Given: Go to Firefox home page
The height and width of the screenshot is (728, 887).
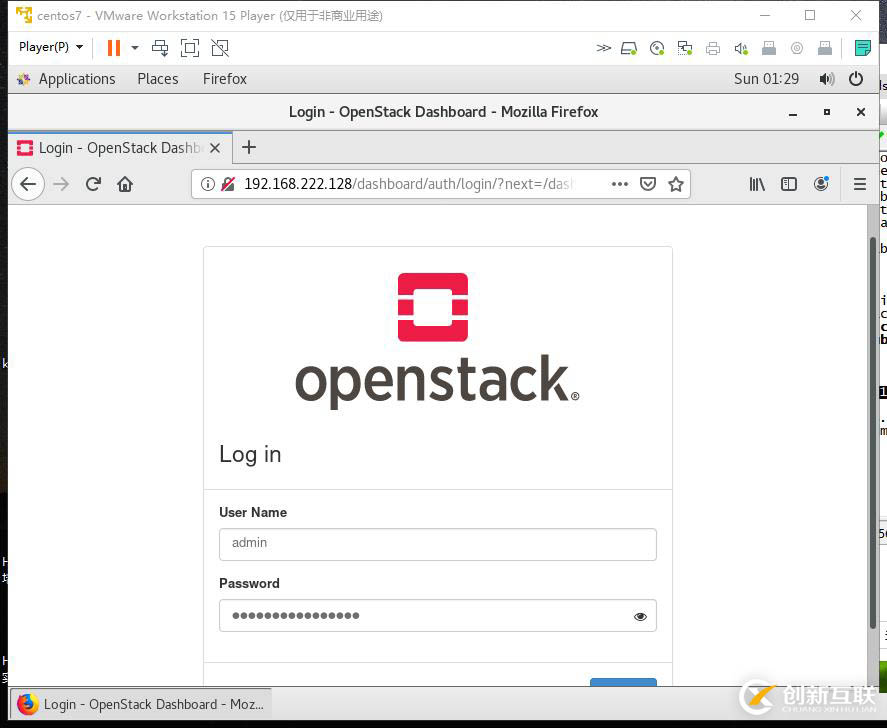Looking at the screenshot, I should click(125, 184).
